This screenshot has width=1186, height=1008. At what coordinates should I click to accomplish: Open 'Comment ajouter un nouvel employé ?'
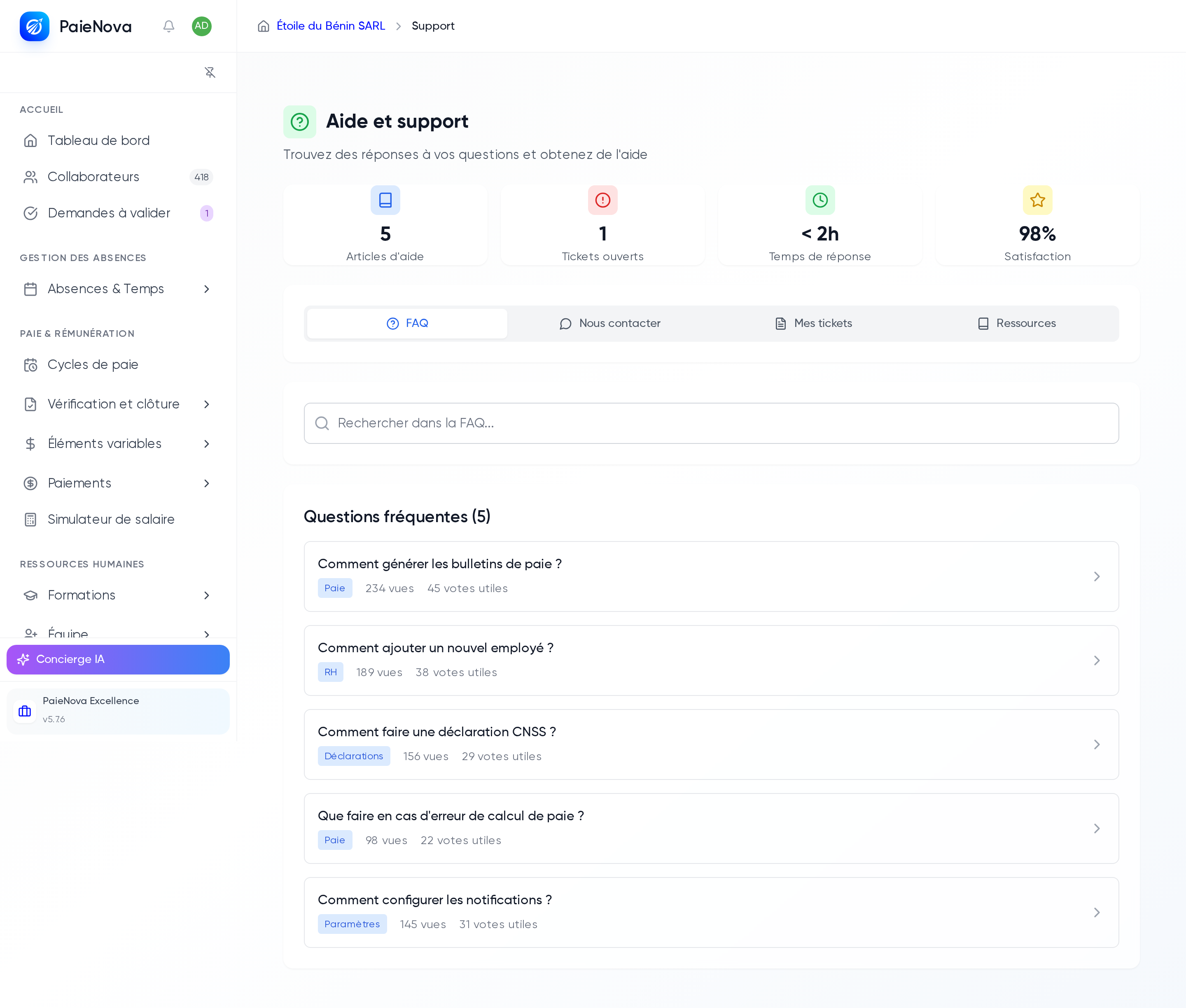(711, 660)
